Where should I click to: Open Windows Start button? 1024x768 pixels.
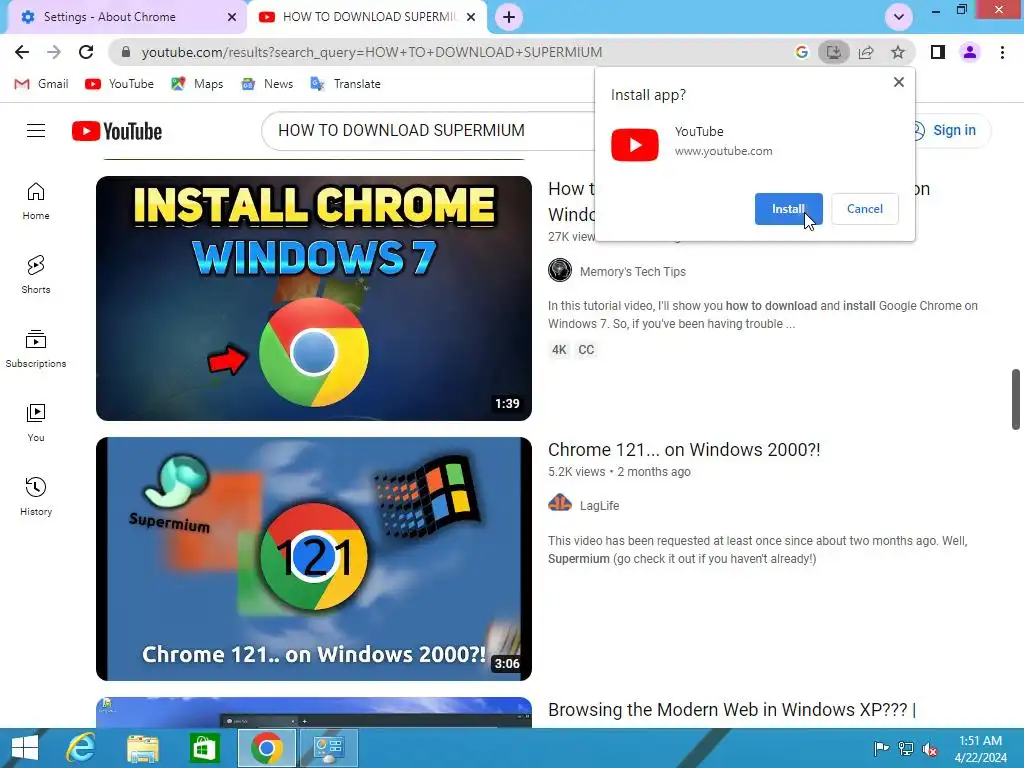(x=24, y=748)
